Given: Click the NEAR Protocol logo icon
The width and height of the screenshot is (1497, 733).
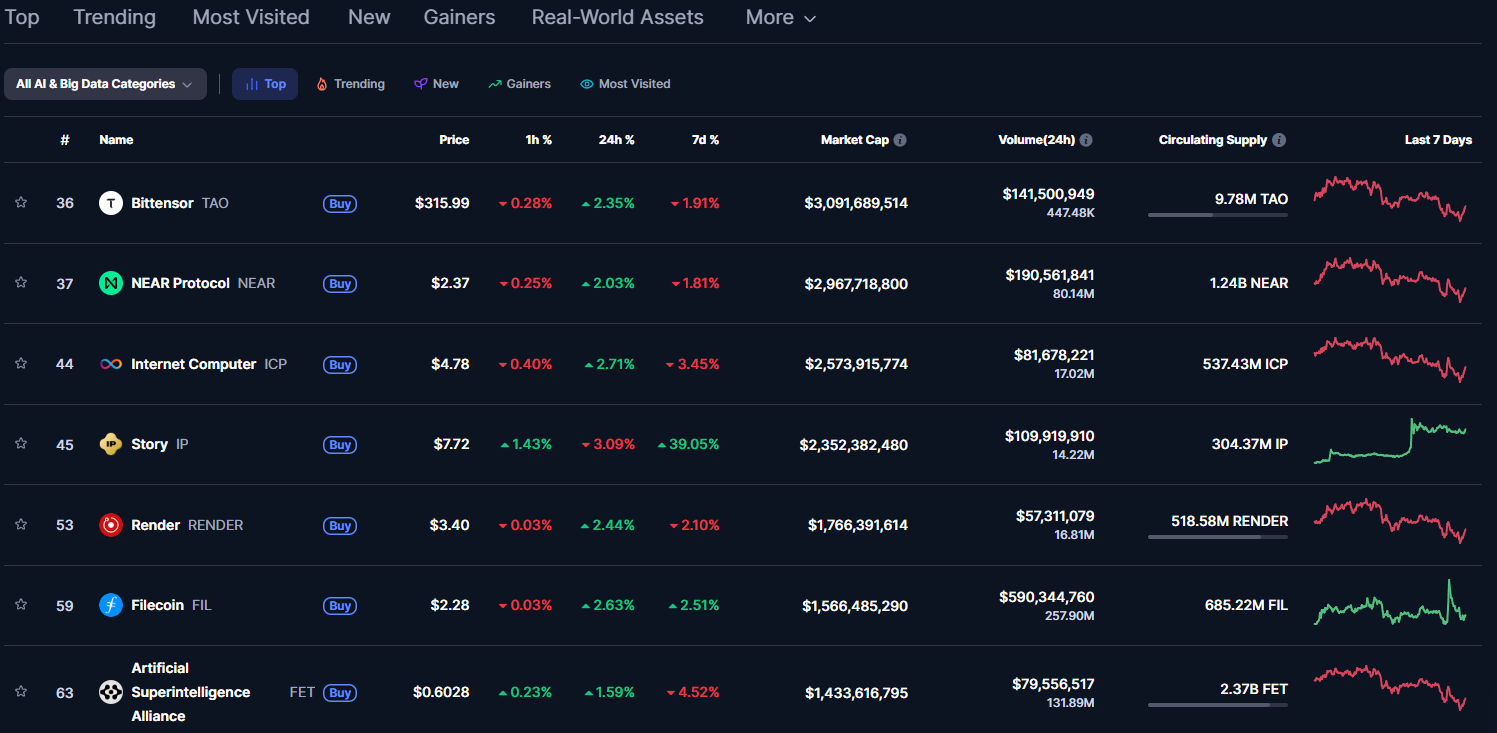Looking at the screenshot, I should click(x=111, y=283).
